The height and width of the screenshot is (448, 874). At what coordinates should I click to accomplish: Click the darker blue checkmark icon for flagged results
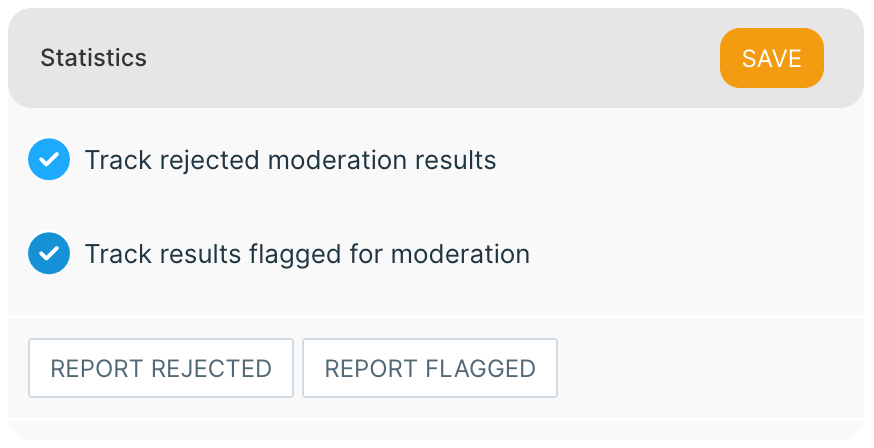49,254
